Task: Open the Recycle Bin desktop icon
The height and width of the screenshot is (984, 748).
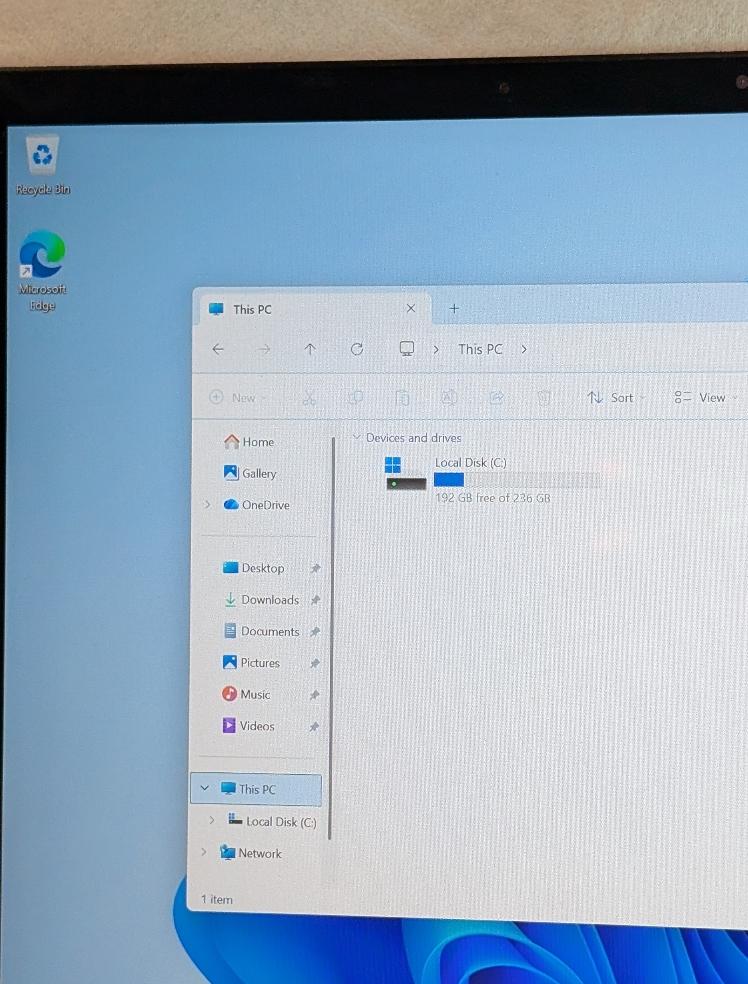Action: (43, 158)
